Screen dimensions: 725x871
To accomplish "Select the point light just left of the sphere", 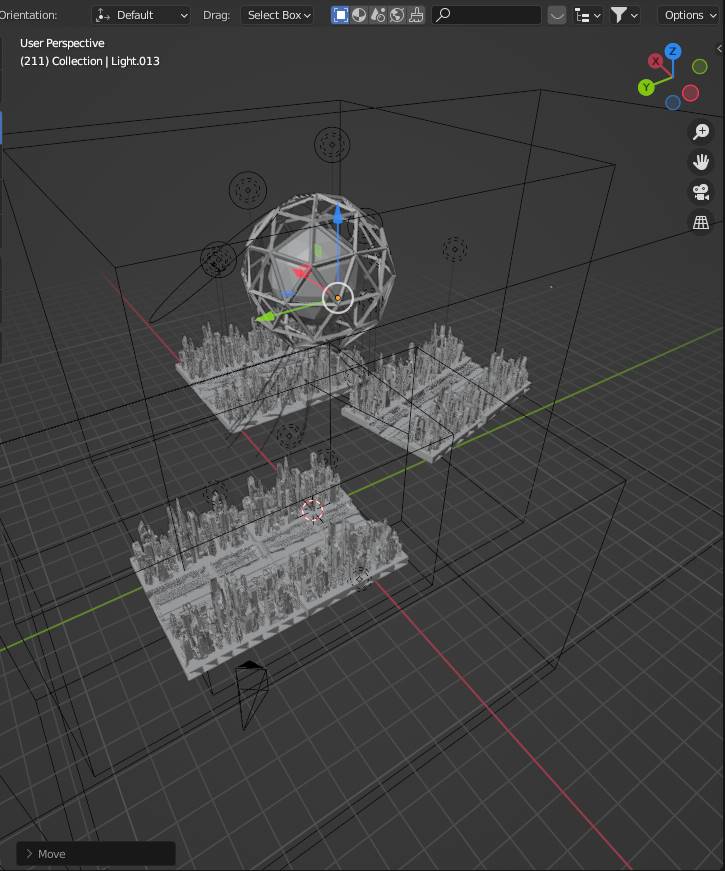I will click(x=218, y=259).
